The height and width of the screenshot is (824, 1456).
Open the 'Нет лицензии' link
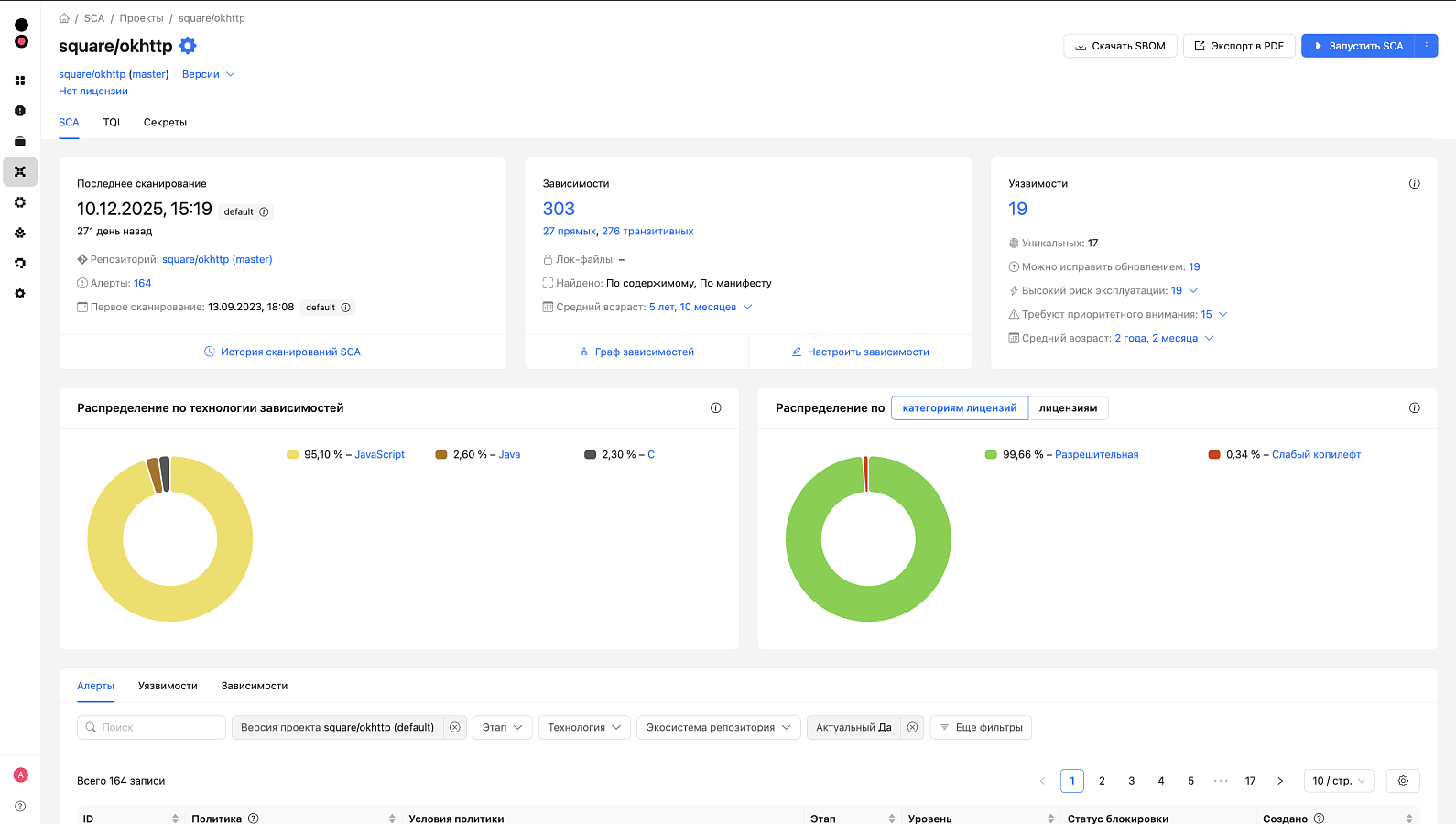[93, 92]
